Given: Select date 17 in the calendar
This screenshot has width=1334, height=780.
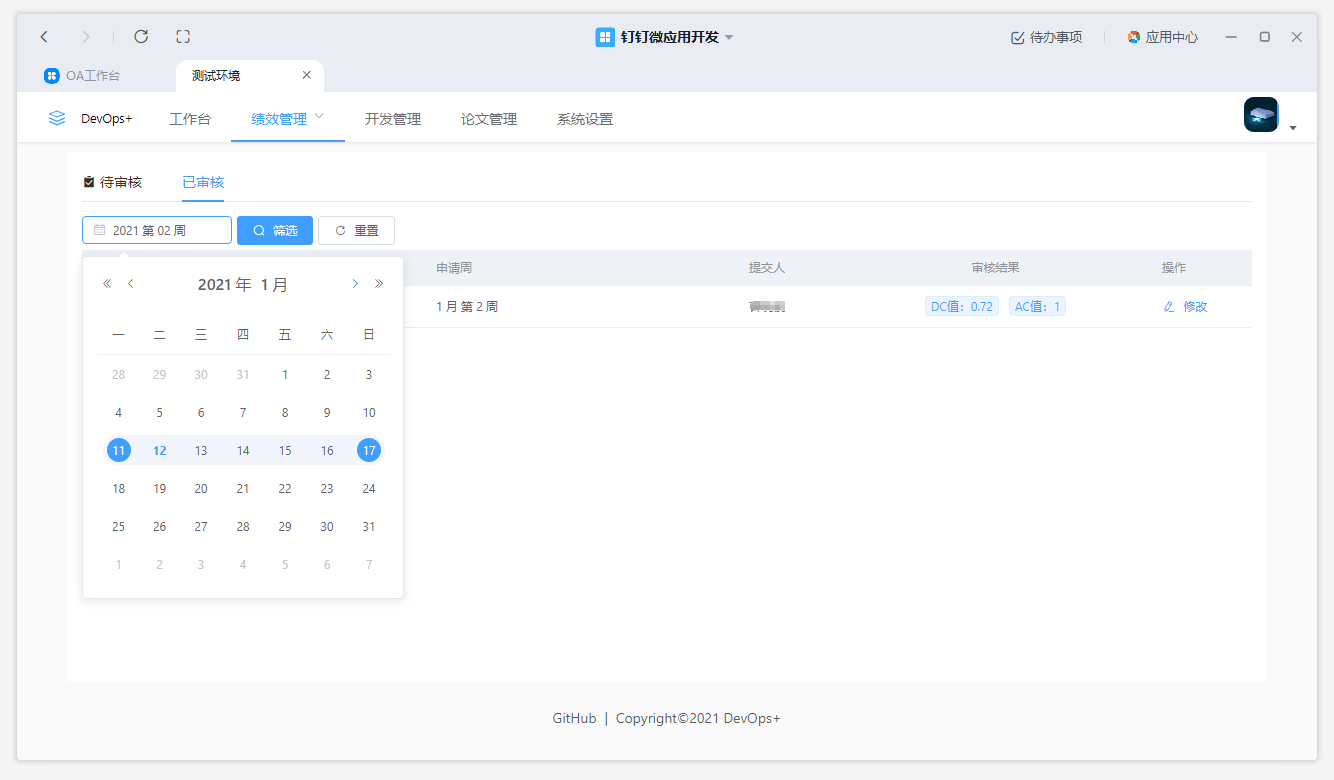Looking at the screenshot, I should click(369, 451).
